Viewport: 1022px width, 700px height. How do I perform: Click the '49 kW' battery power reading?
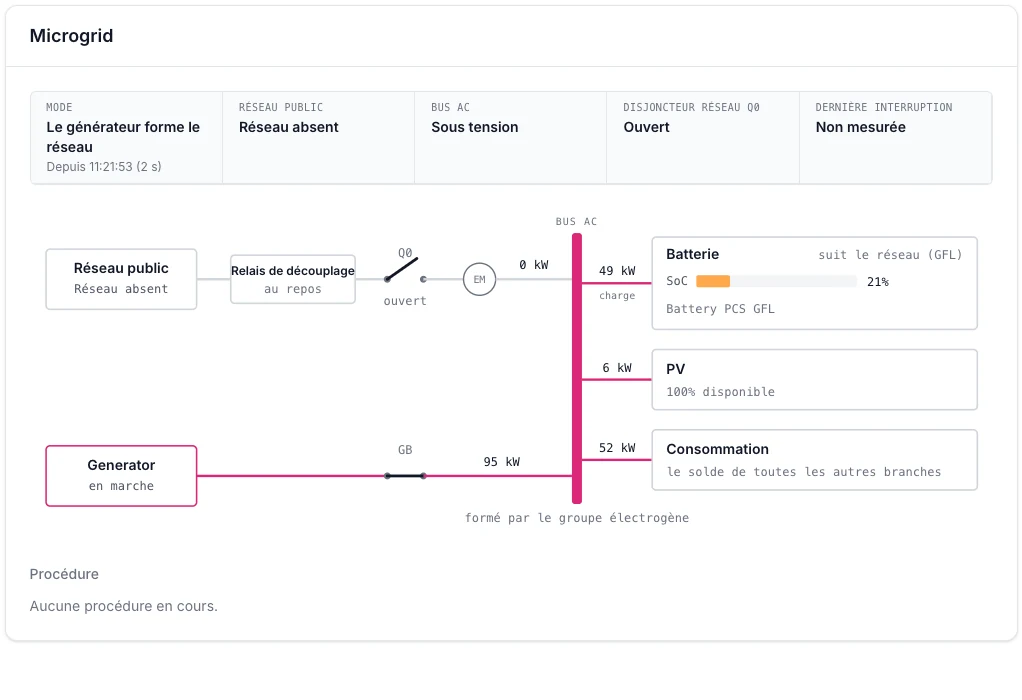pos(617,270)
